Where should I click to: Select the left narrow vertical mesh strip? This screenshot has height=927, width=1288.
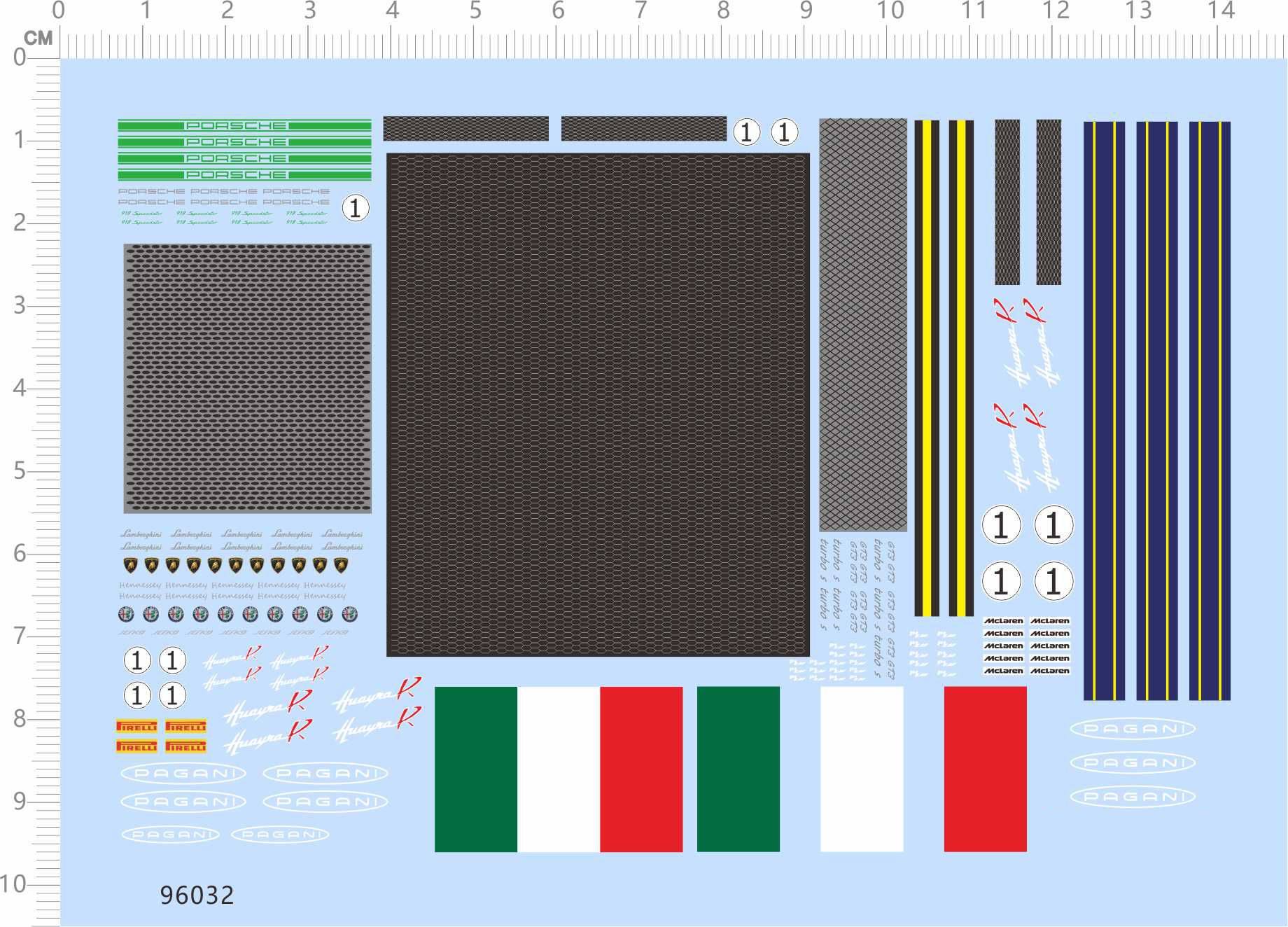coord(1007,202)
